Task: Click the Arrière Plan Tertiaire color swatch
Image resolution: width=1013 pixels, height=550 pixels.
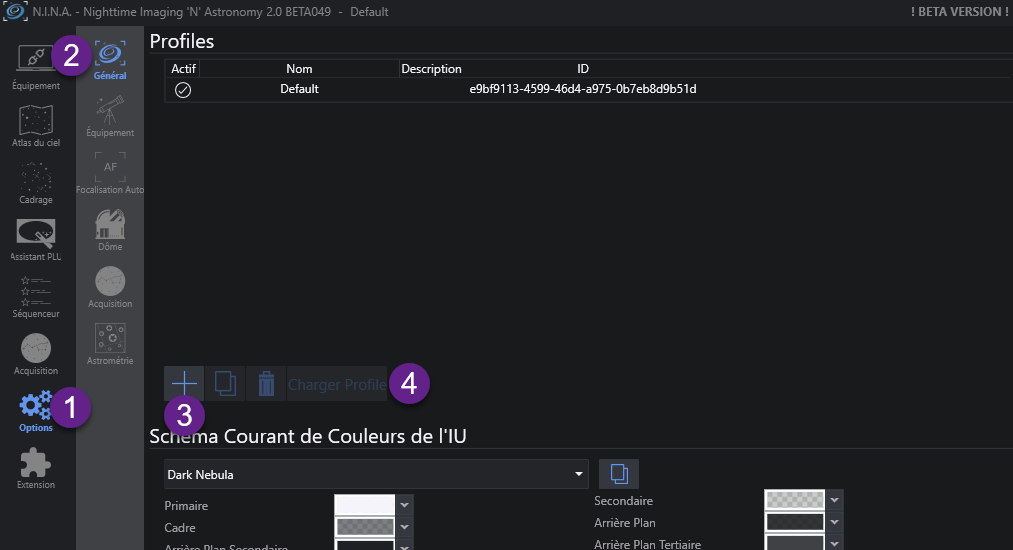Action: [795, 542]
